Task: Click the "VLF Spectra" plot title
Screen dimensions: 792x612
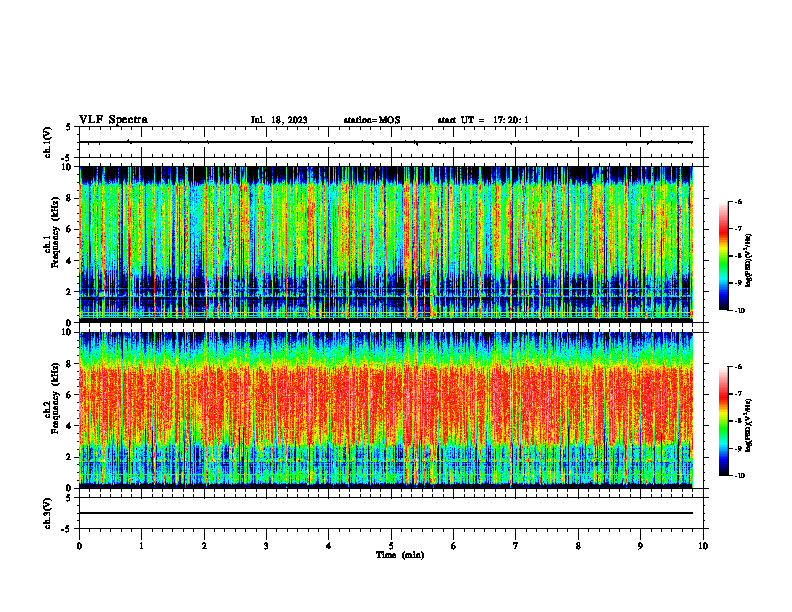Action: 113,120
